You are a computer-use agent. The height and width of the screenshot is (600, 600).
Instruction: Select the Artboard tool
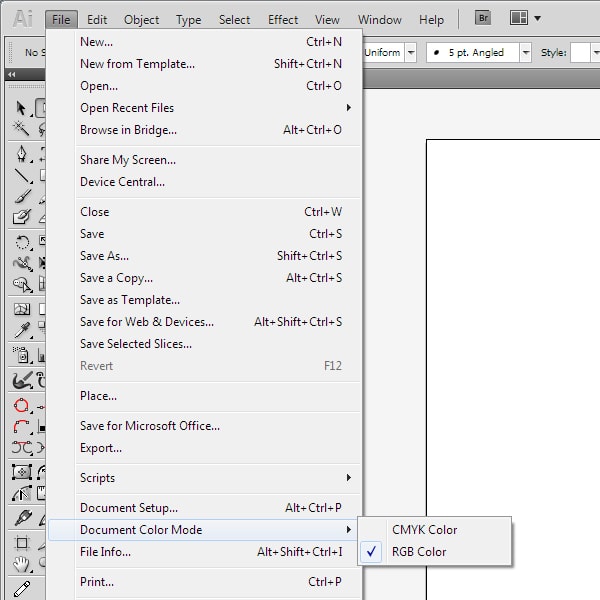(21, 543)
